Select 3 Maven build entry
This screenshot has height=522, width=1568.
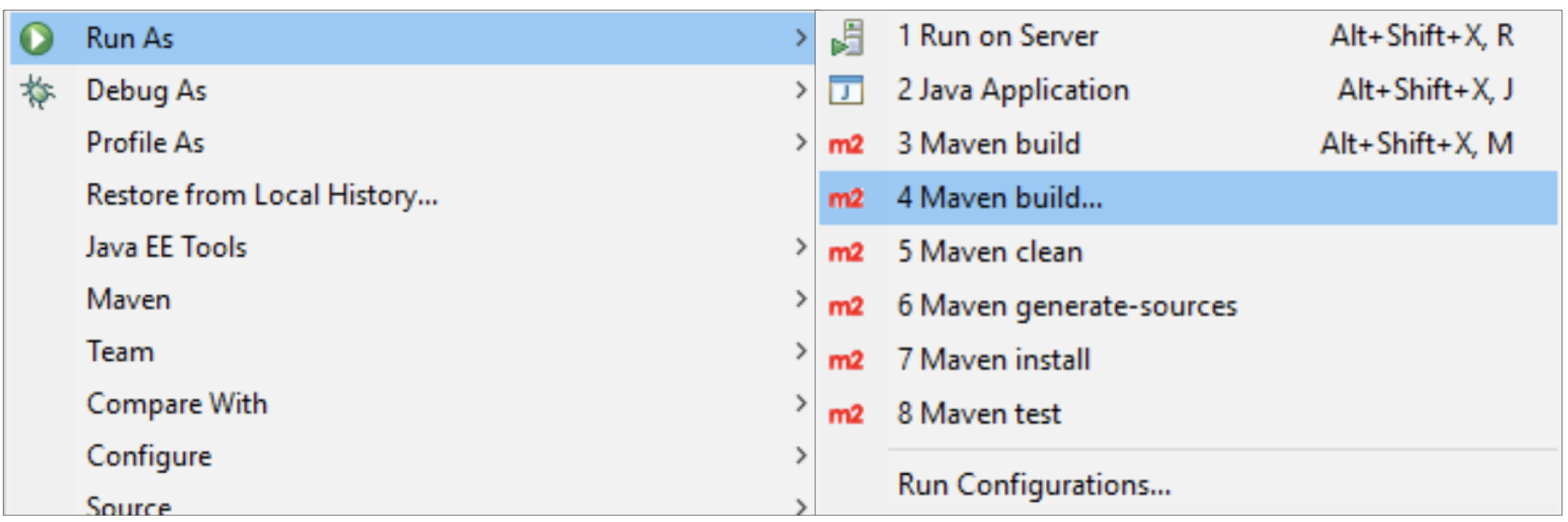(989, 144)
